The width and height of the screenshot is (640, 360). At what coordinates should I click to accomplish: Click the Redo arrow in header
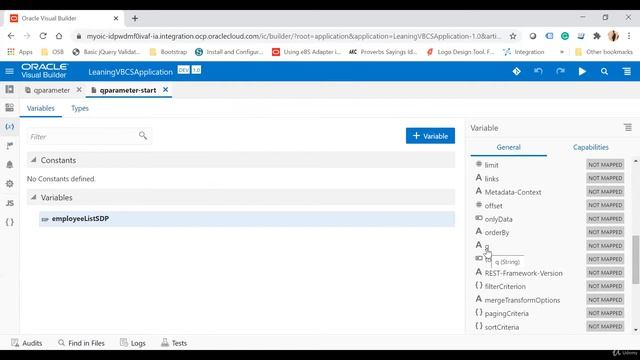tap(560, 71)
